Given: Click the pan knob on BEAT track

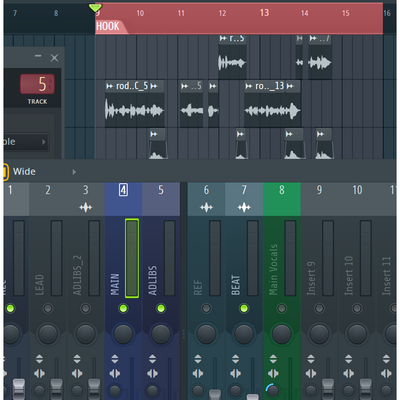Looking at the screenshot, I should click(x=244, y=334).
